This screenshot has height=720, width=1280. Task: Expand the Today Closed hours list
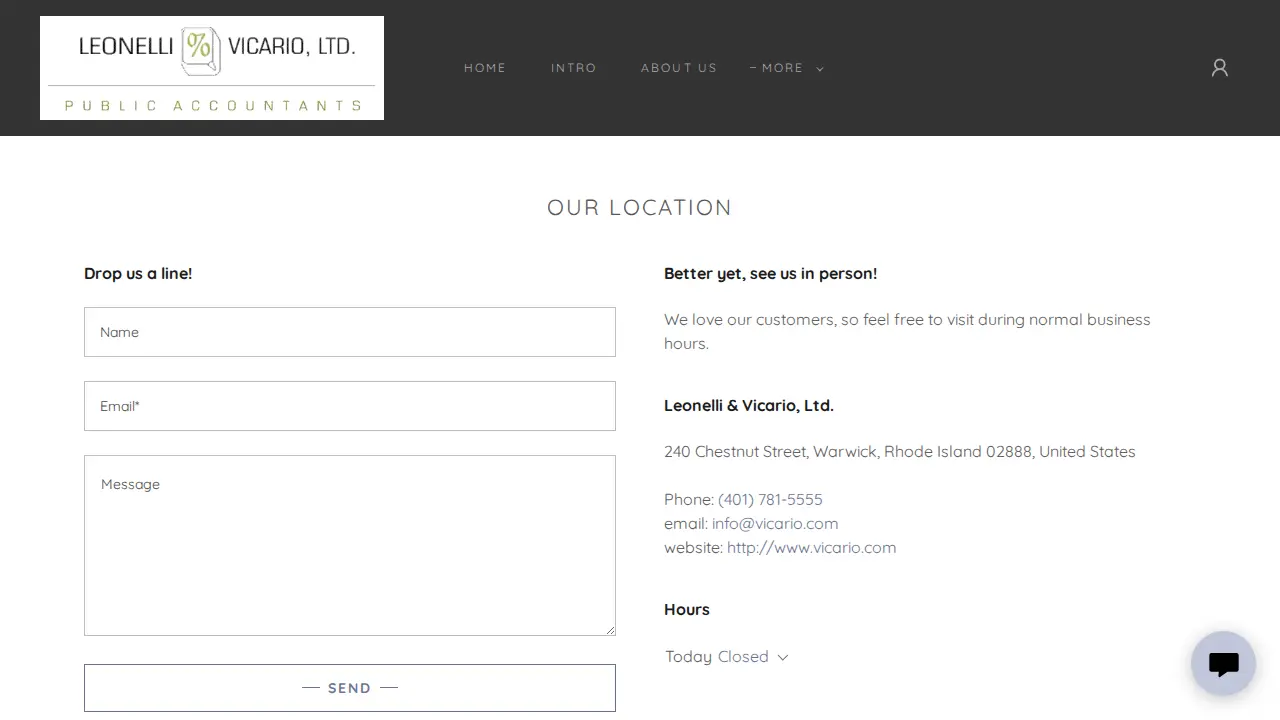click(727, 656)
